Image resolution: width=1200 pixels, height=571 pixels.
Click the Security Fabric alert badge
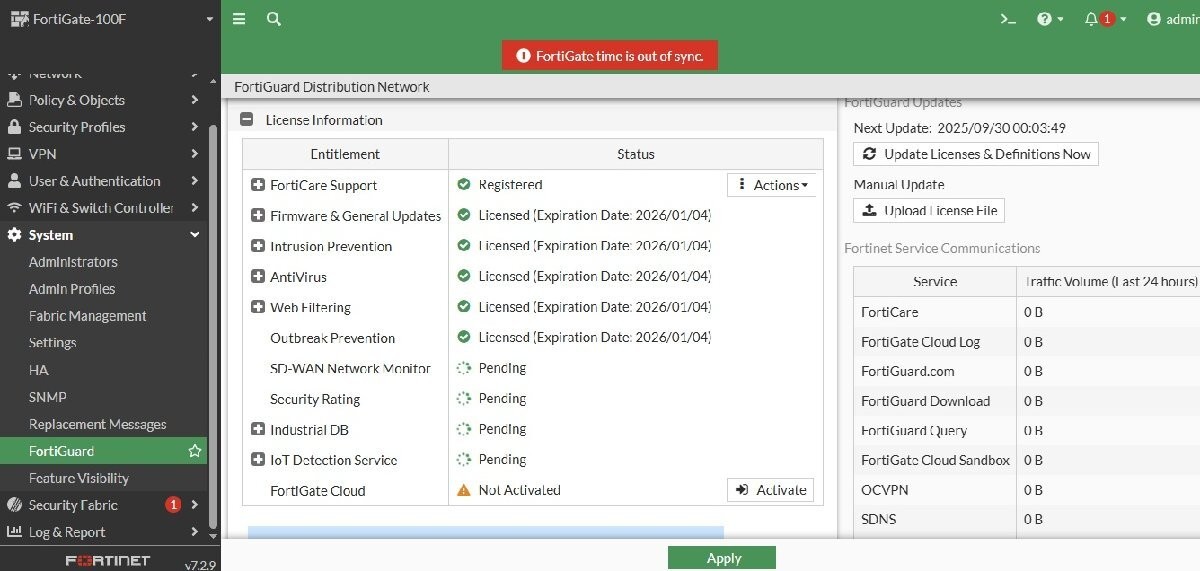pos(172,505)
